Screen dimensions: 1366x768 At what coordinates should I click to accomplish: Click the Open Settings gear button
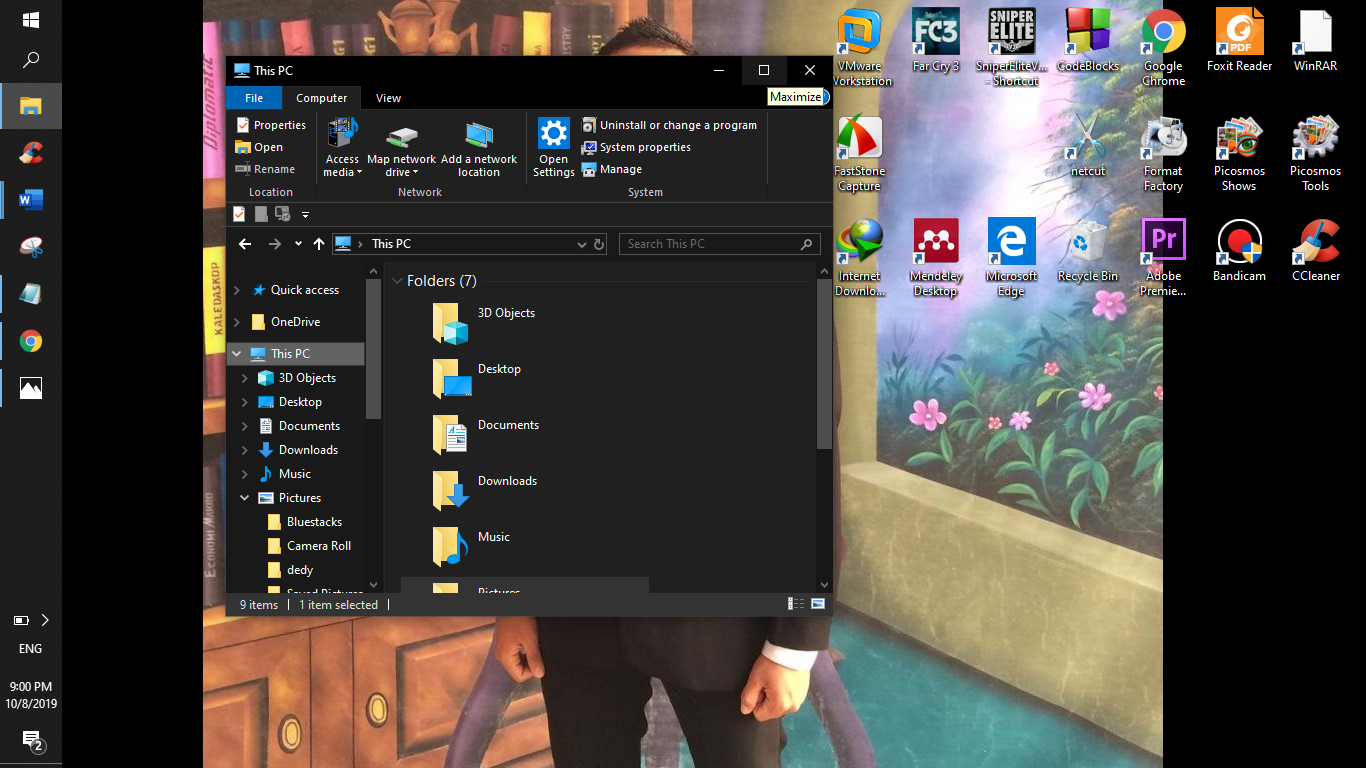click(x=553, y=148)
